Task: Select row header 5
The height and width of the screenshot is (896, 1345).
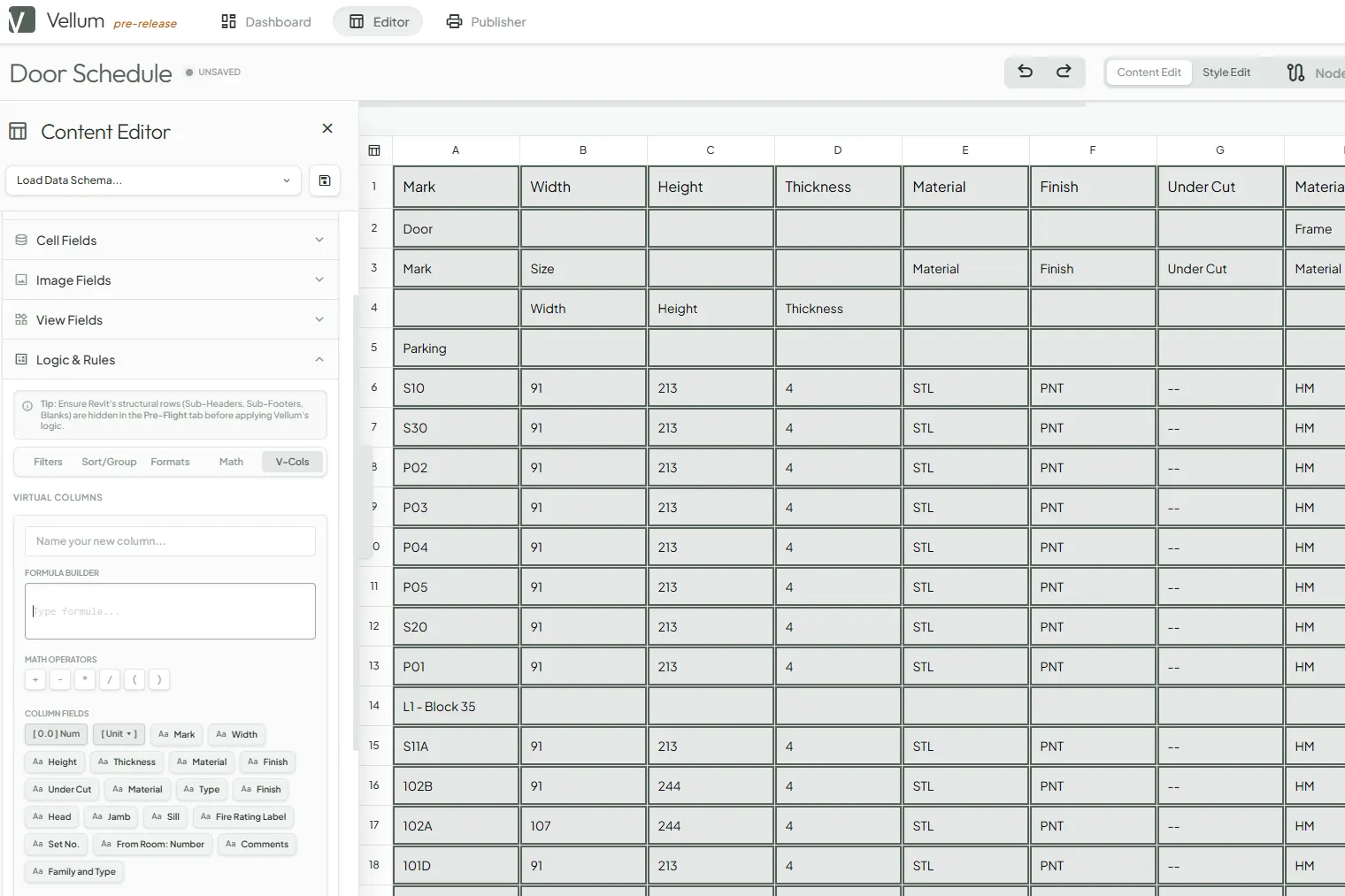Action: [374, 348]
